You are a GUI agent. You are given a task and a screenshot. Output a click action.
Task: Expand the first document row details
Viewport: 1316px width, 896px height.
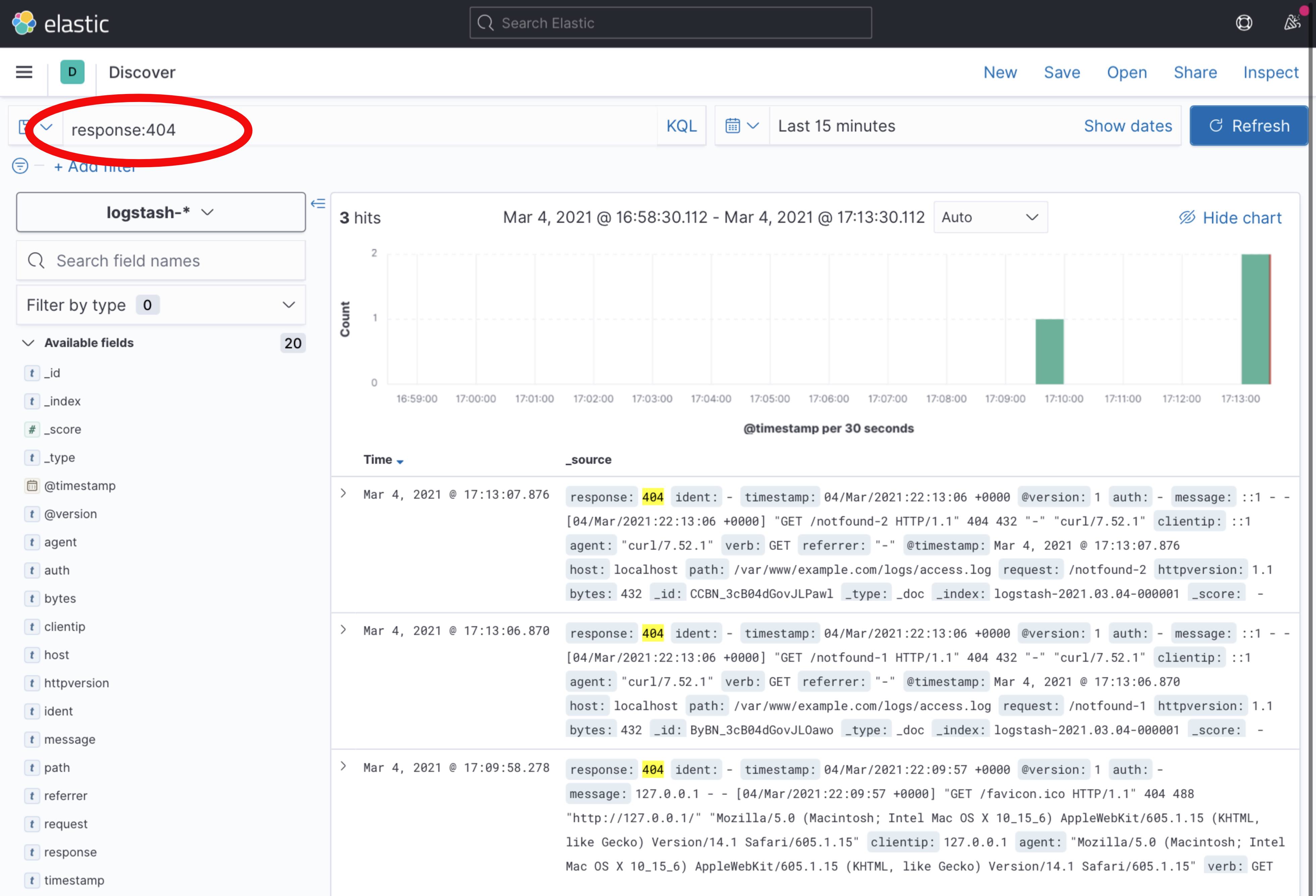pyautogui.click(x=343, y=493)
